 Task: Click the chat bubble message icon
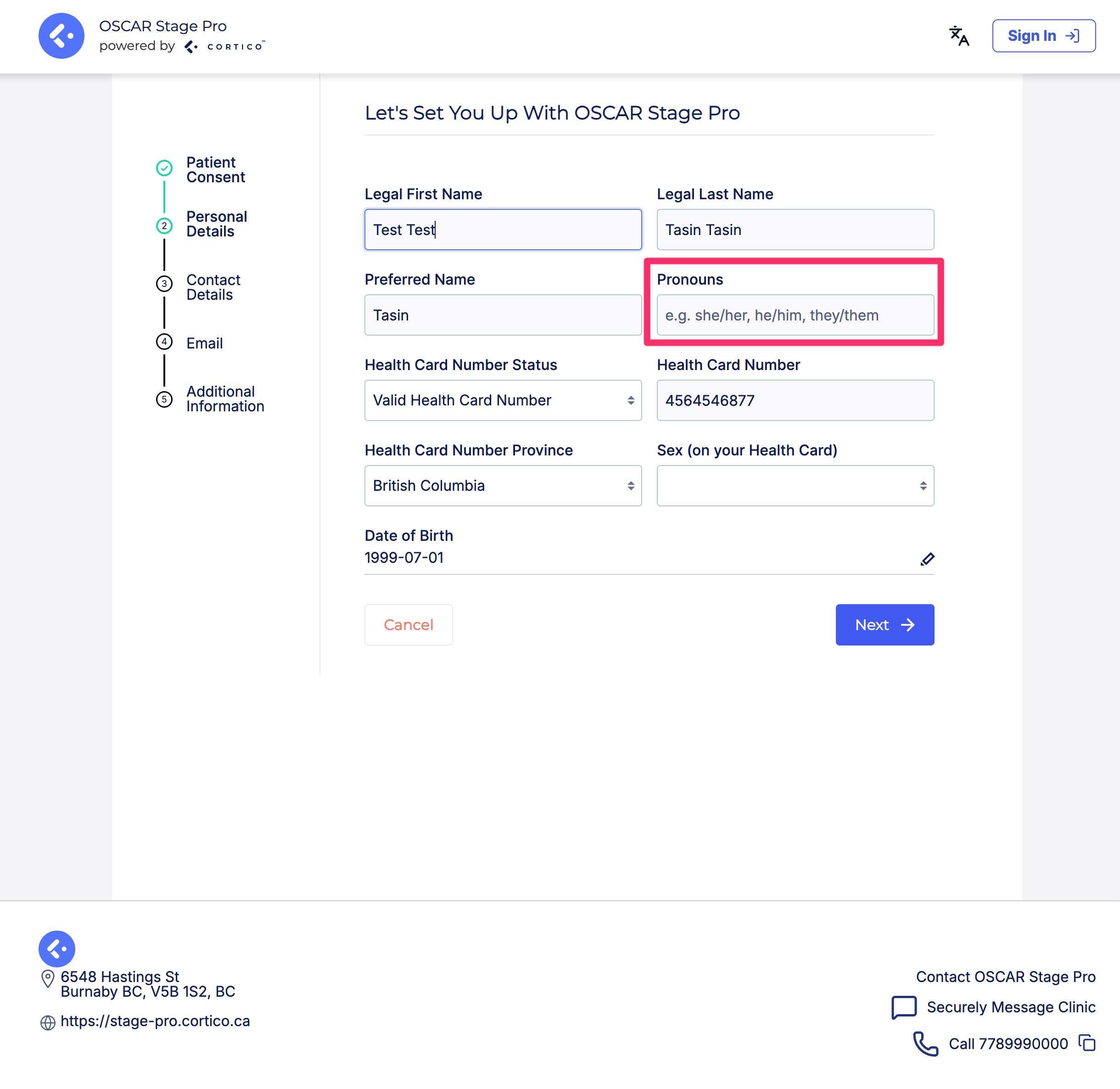(904, 1007)
